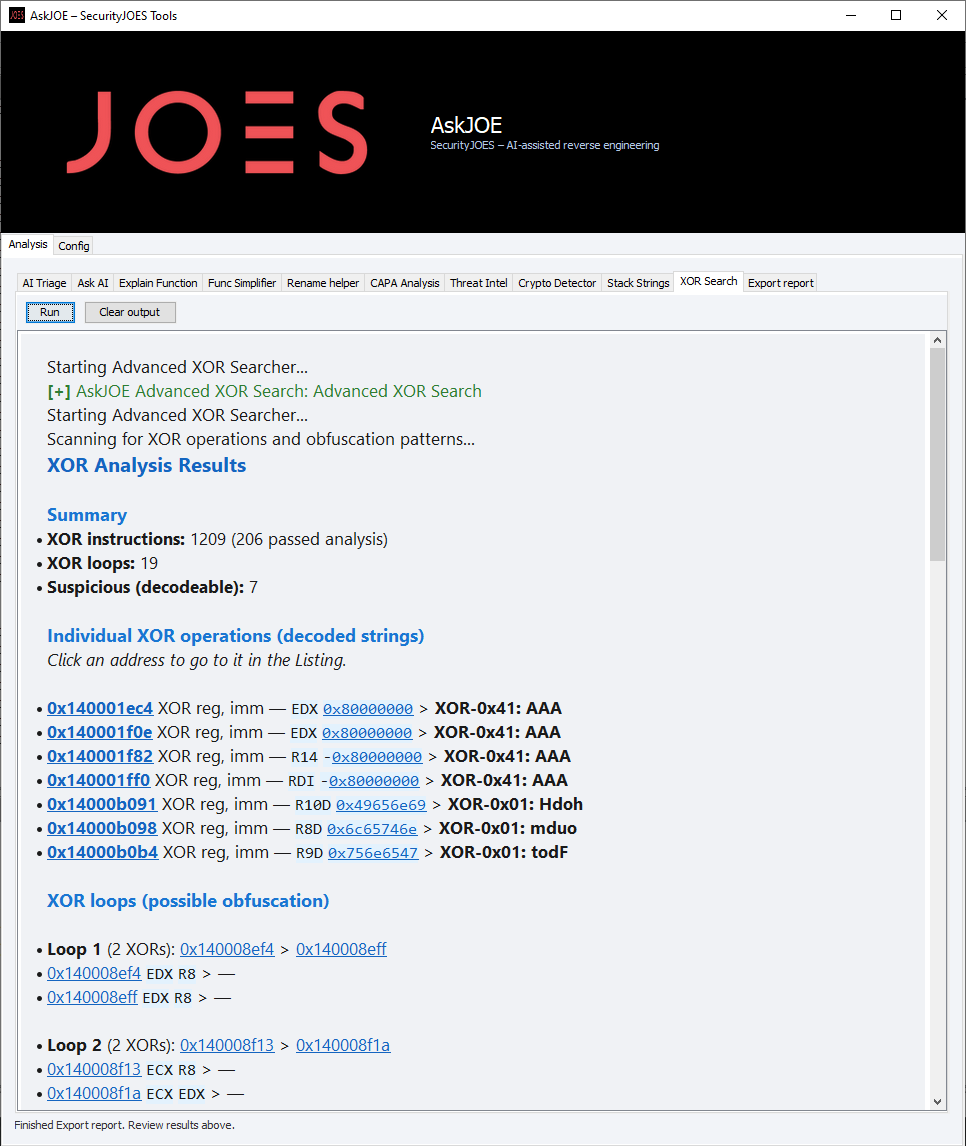Image resolution: width=966 pixels, height=1146 pixels.
Task: Click the 'XOR instructions: 1209' line
Action: 217,539
